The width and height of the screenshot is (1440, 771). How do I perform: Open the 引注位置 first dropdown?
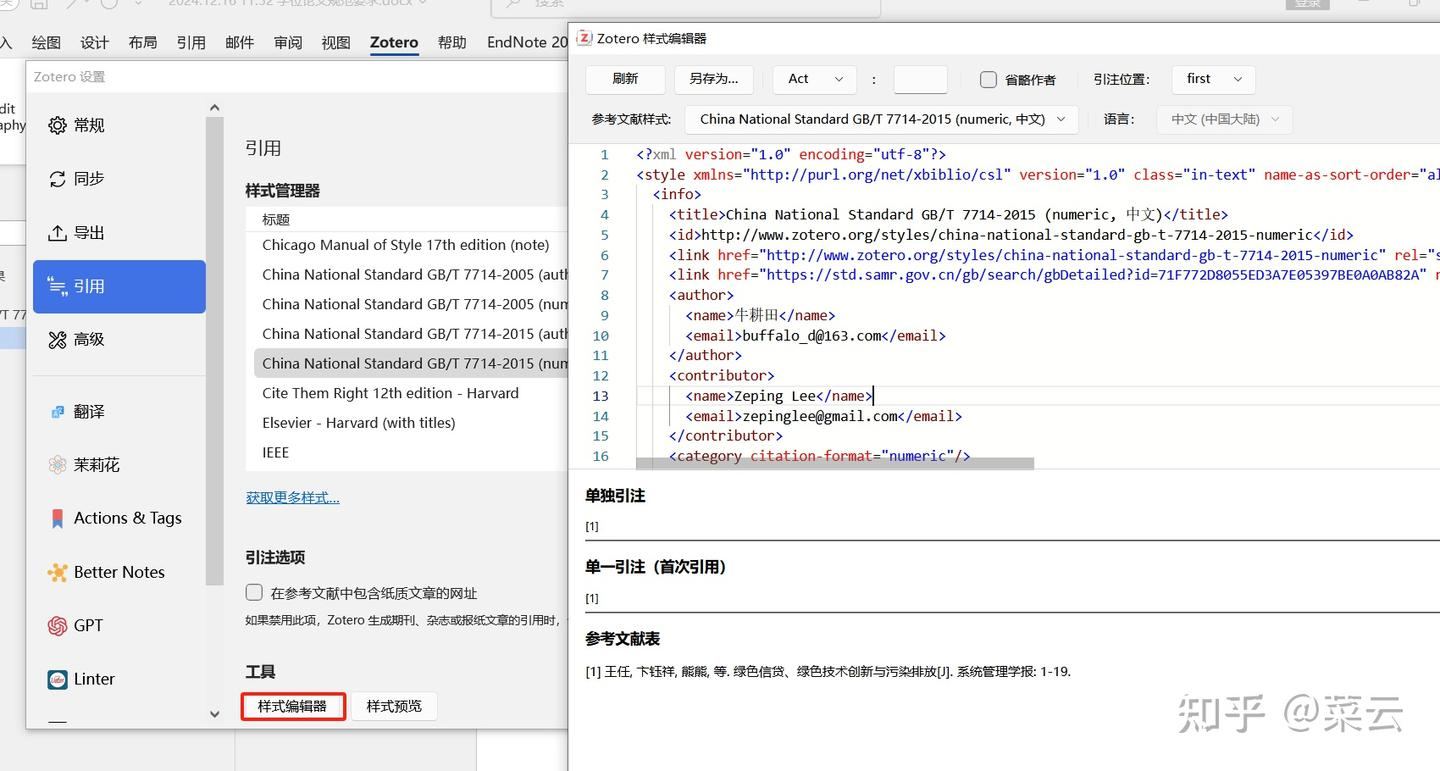coord(1214,79)
